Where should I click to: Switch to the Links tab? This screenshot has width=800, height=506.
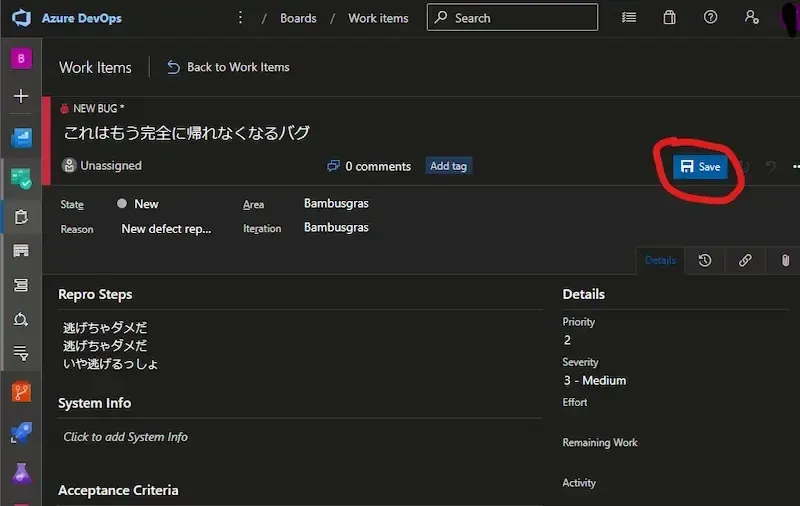(745, 260)
